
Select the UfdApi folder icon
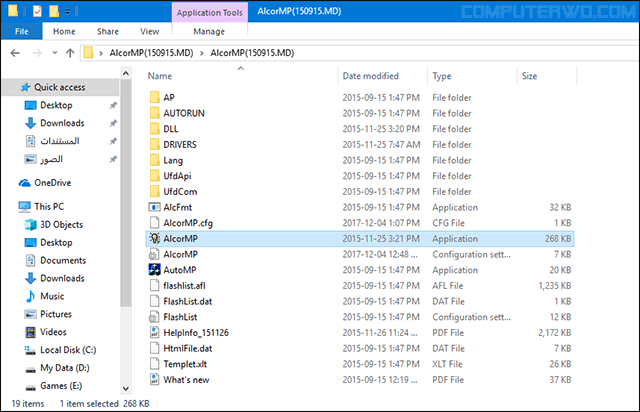pyautogui.click(x=154, y=176)
